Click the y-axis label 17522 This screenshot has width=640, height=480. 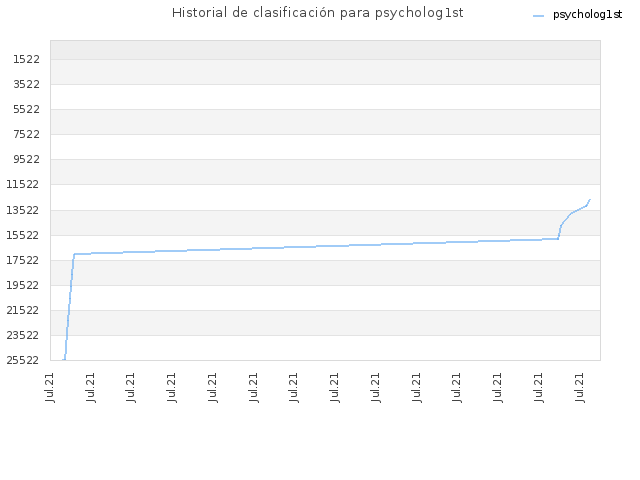pos(23,260)
